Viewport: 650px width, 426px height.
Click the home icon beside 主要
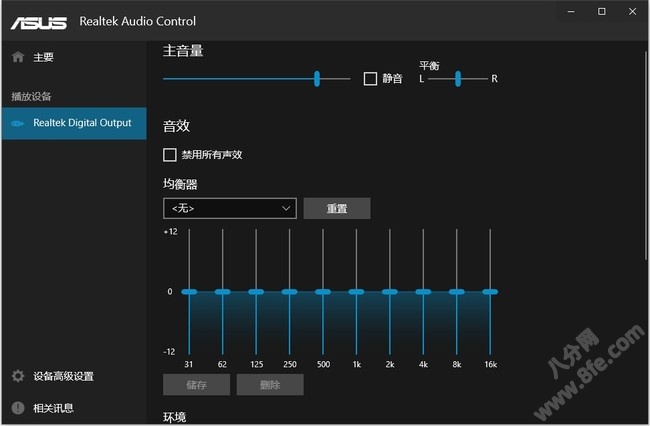[x=18, y=57]
